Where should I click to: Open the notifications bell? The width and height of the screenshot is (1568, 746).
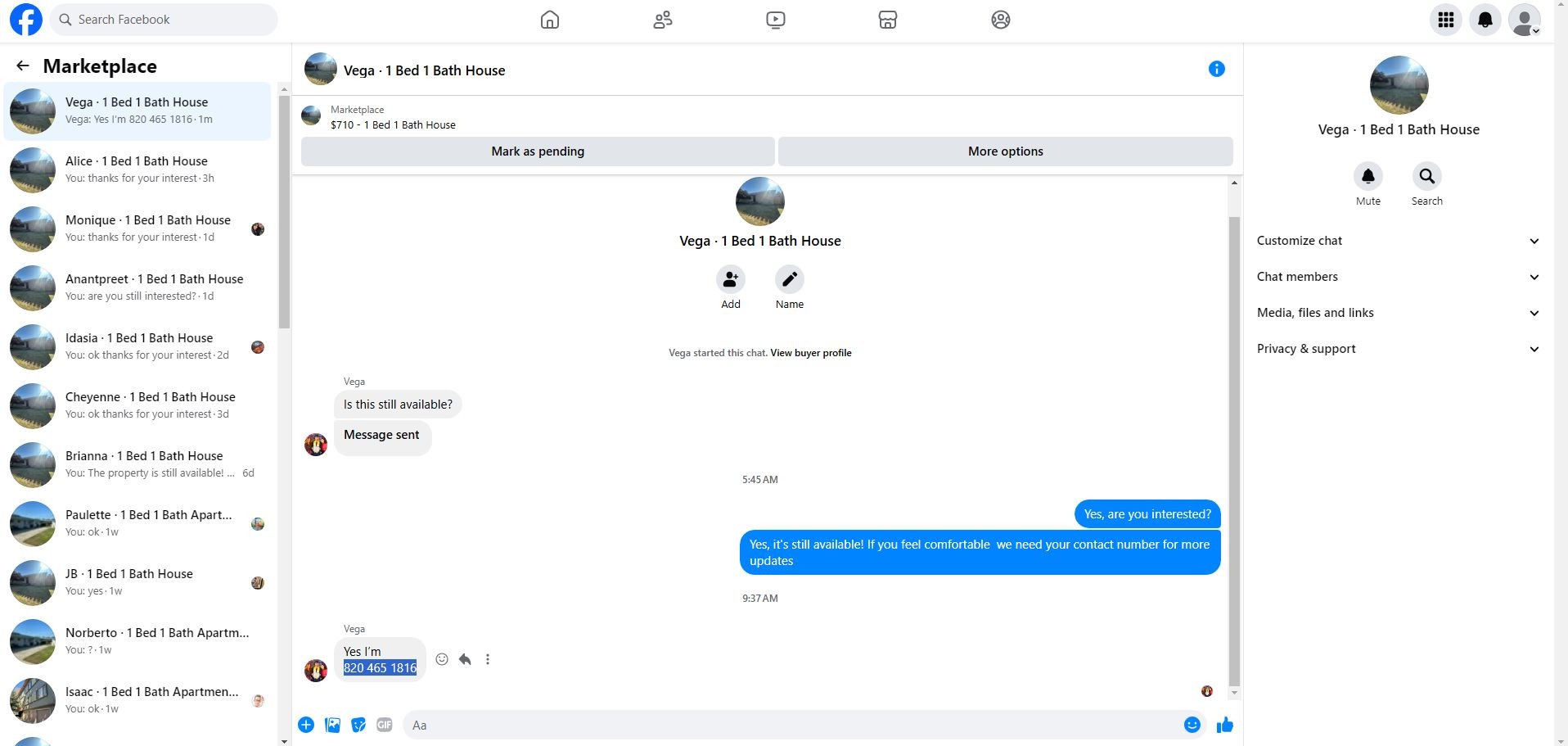tap(1485, 20)
